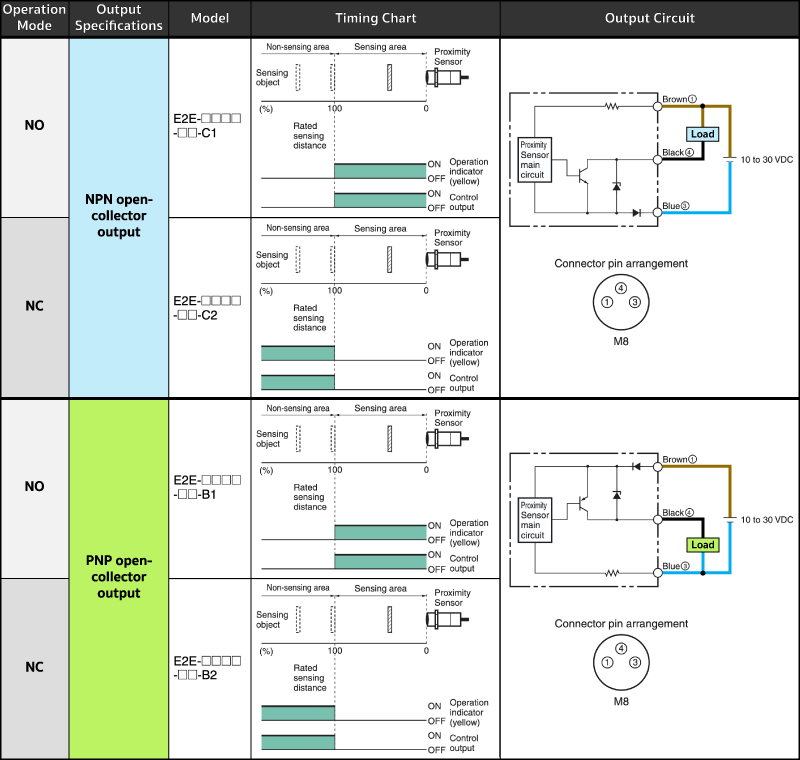Click the Output Circuit column header
Image resolution: width=800 pixels, height=760 pixels.
pos(649,18)
